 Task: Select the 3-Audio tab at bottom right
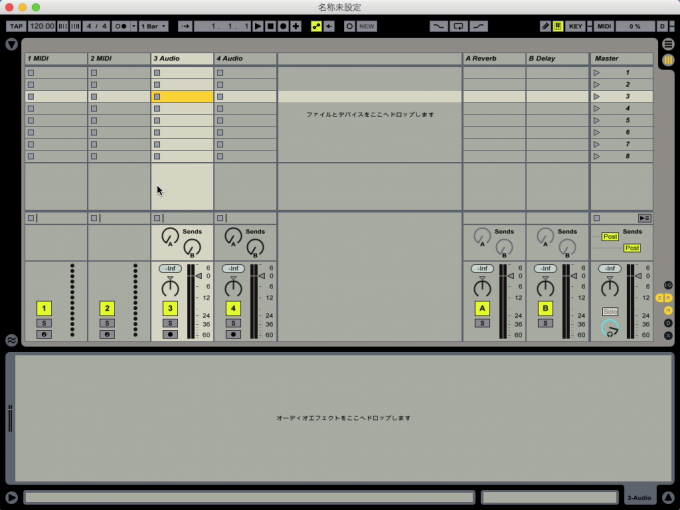click(639, 497)
